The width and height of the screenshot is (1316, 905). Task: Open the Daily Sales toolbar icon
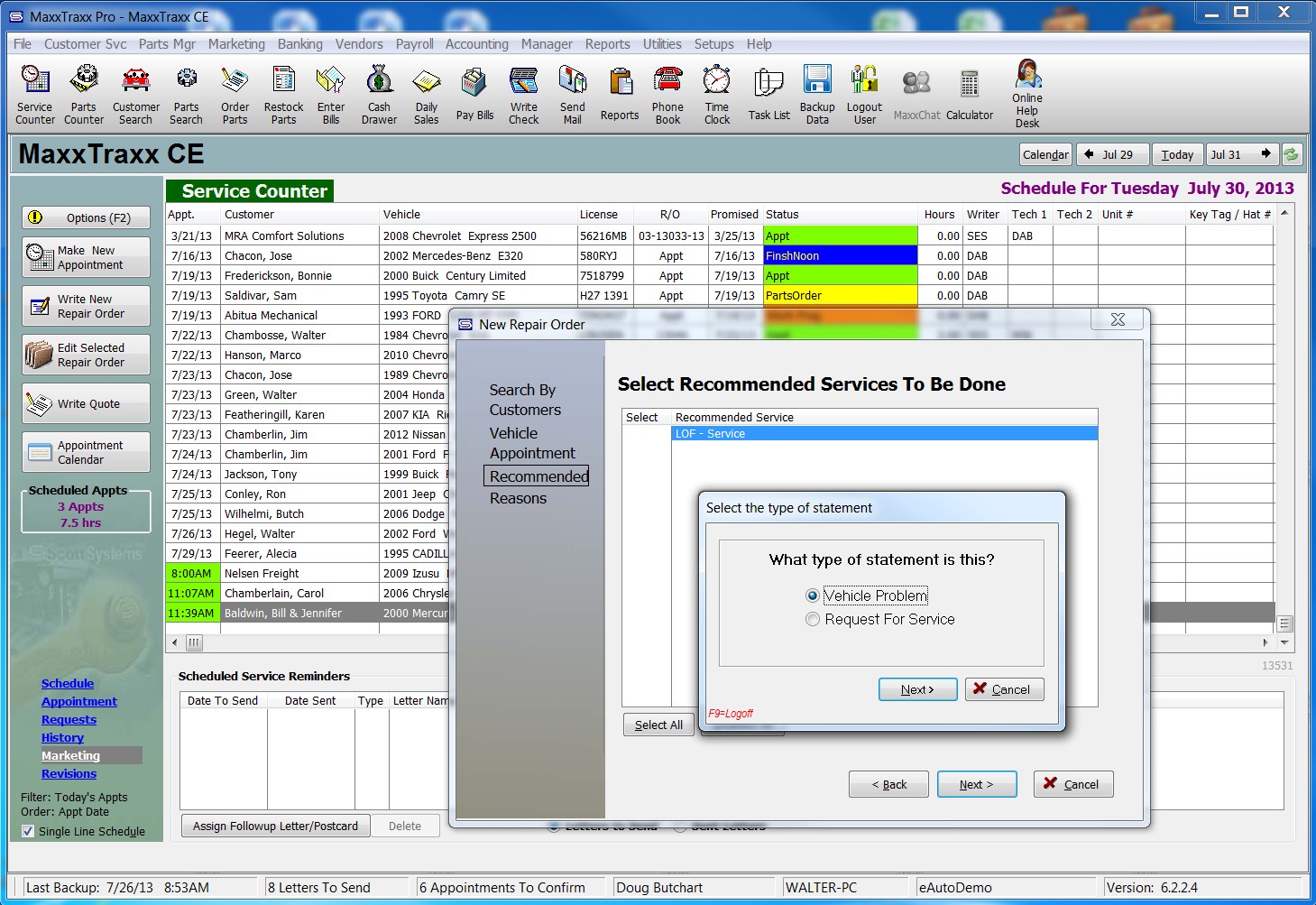427,95
